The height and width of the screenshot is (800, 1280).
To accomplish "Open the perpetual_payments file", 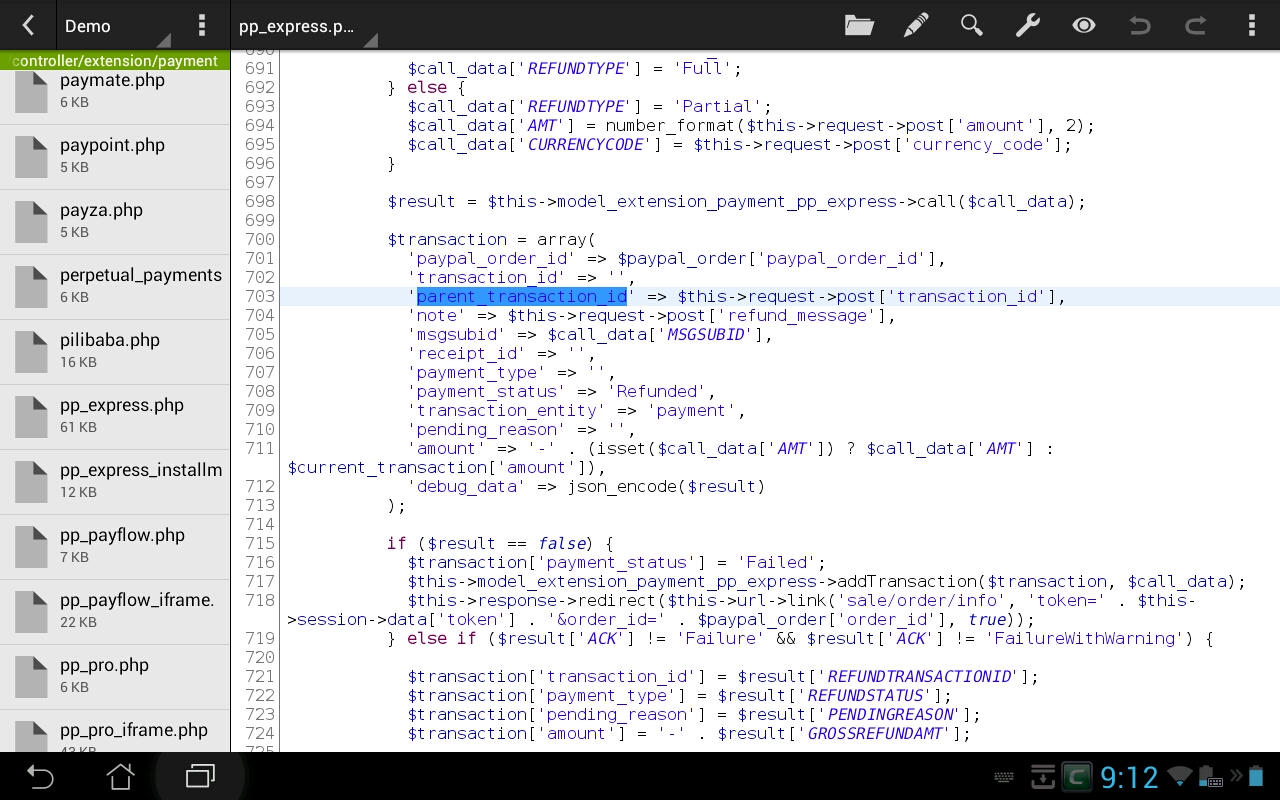I will [x=115, y=286].
